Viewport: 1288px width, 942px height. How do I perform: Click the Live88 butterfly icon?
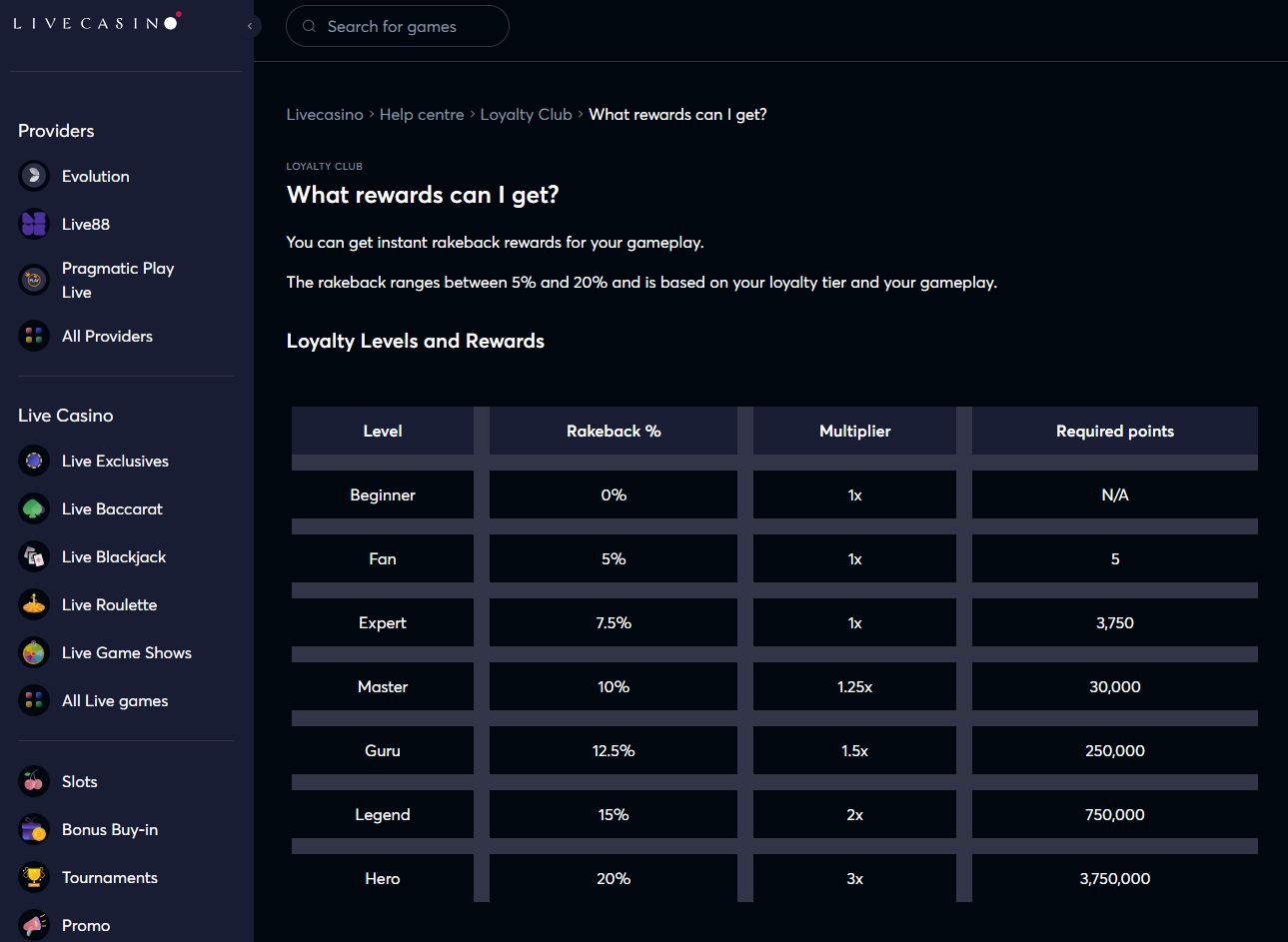tap(34, 225)
